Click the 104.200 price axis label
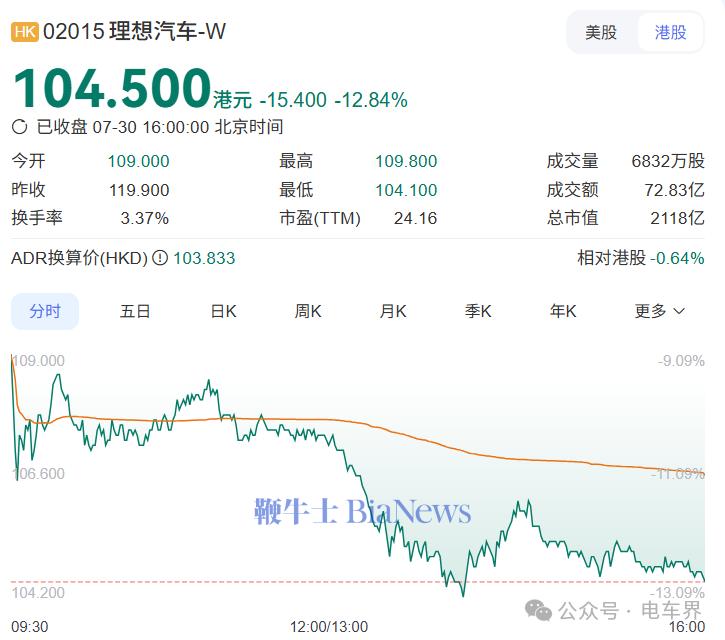The height and width of the screenshot is (640, 725). tap(38, 593)
